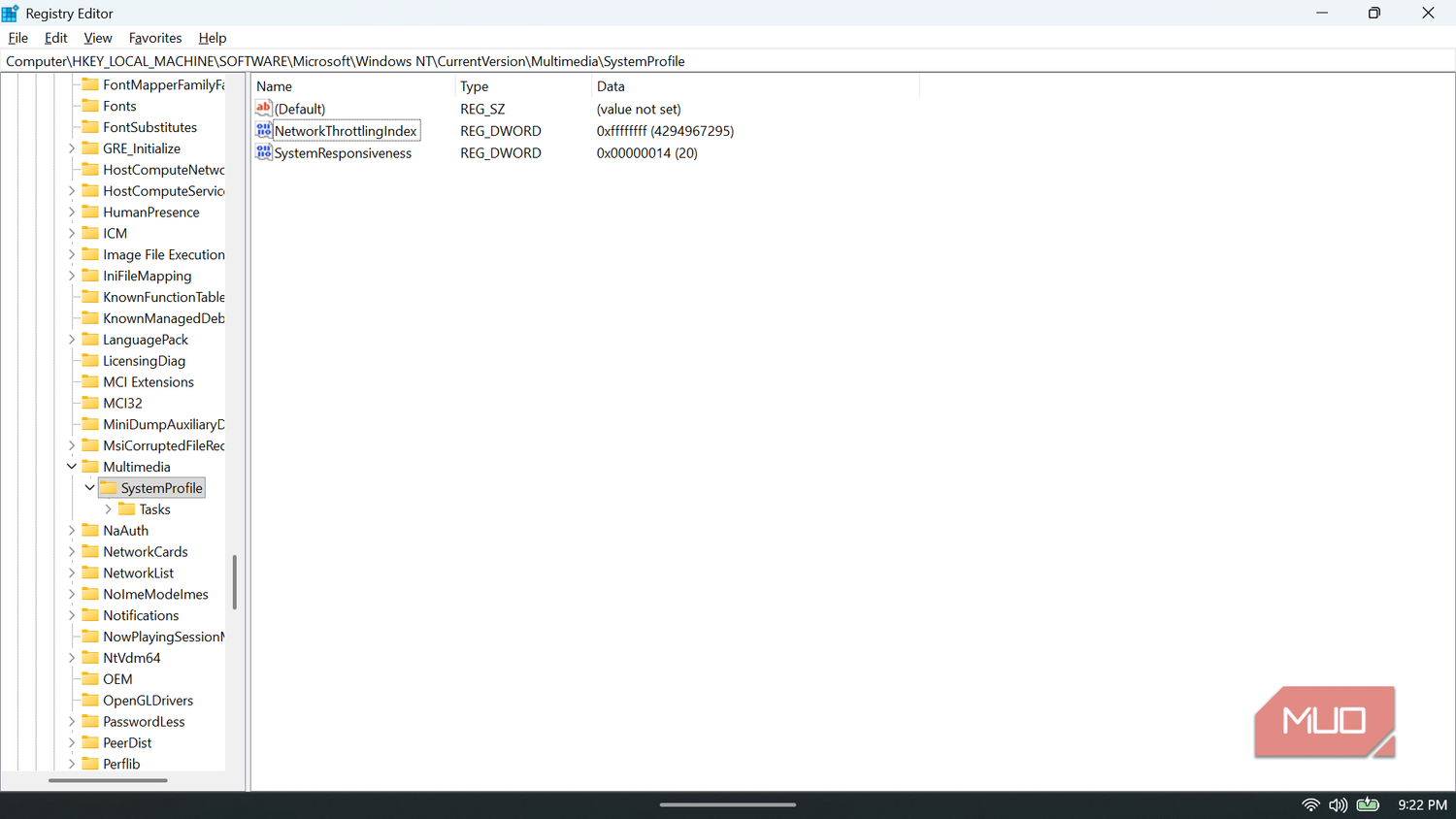Click the open SystemProfile folder icon
Image resolution: width=1456 pixels, height=819 pixels.
pos(109,488)
